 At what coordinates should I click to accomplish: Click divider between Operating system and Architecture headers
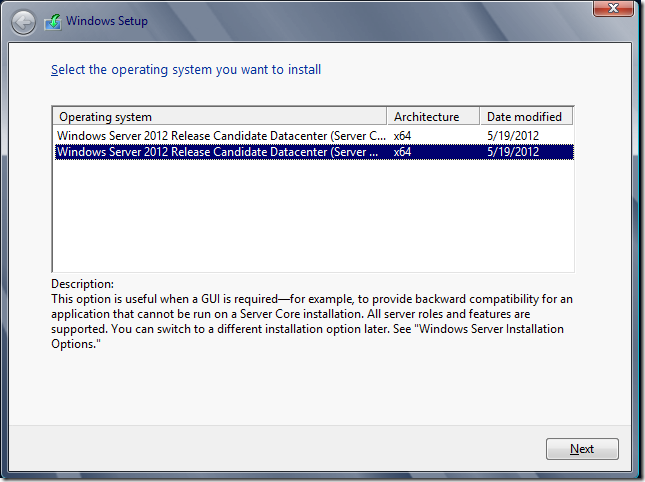click(x=387, y=117)
